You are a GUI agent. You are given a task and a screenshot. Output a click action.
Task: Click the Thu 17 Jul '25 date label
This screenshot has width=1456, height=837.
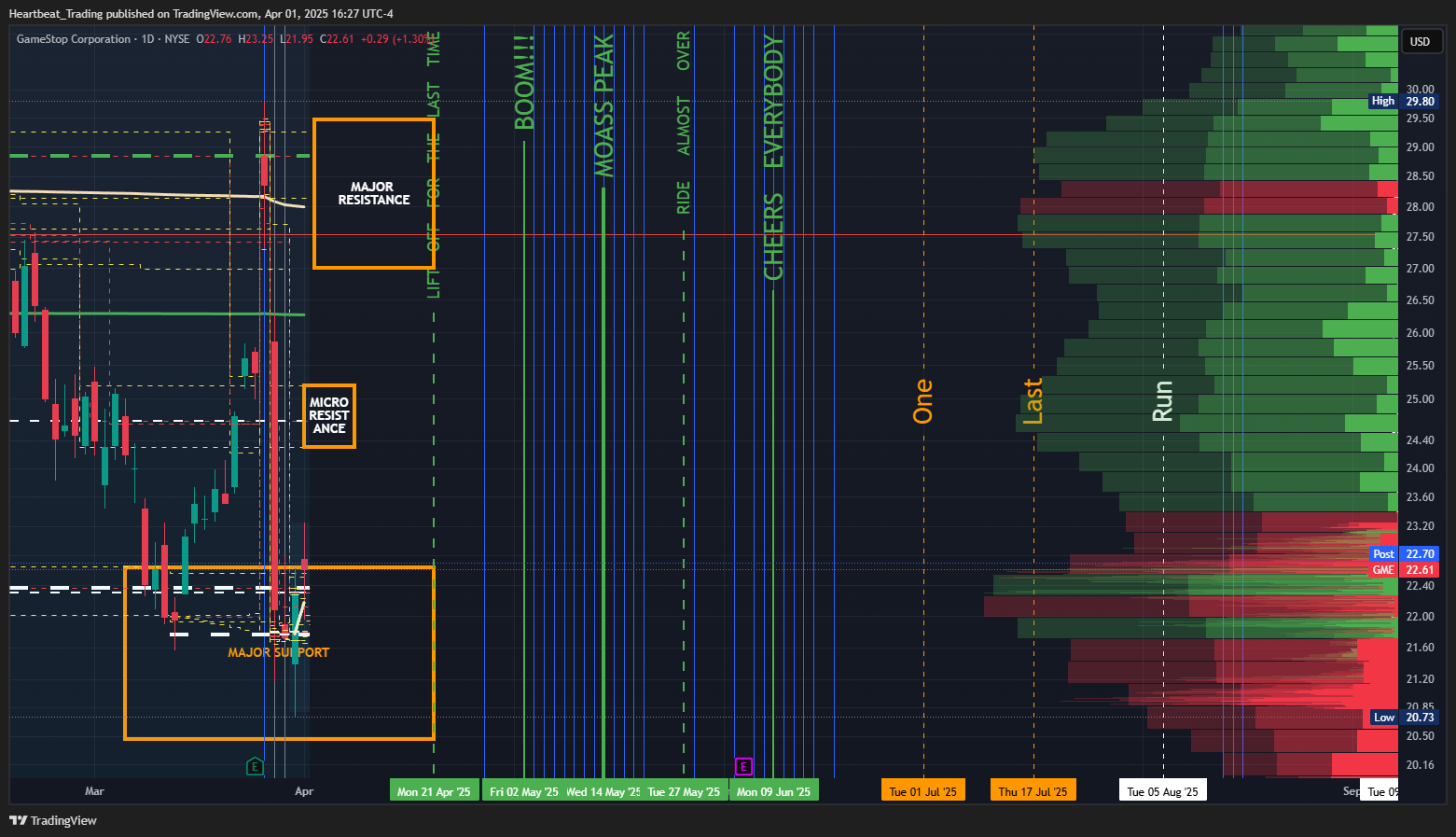click(x=1033, y=790)
